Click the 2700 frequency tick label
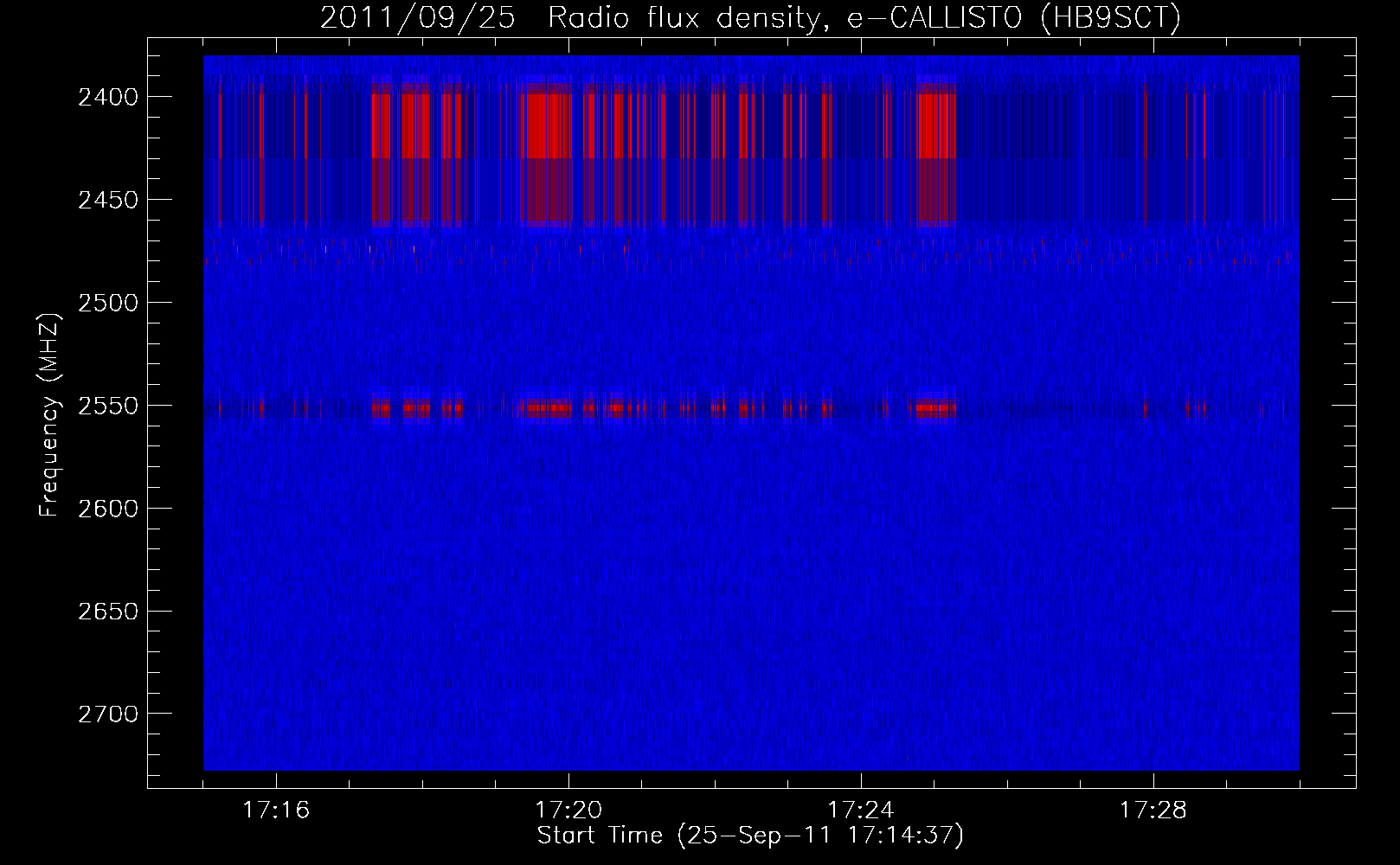The image size is (1400, 865). 108,714
